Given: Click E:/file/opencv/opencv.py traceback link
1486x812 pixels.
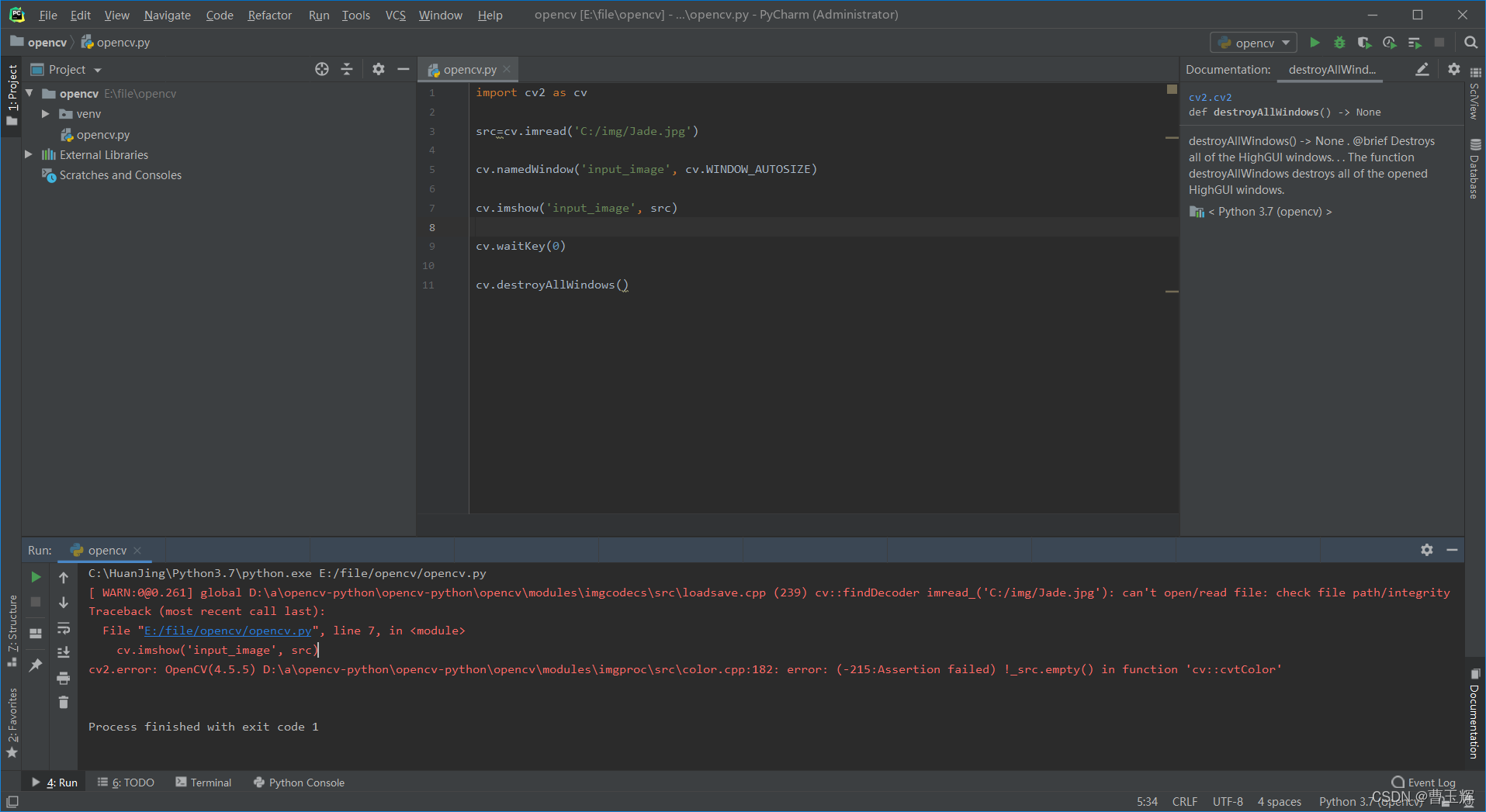Looking at the screenshot, I should 228,631.
